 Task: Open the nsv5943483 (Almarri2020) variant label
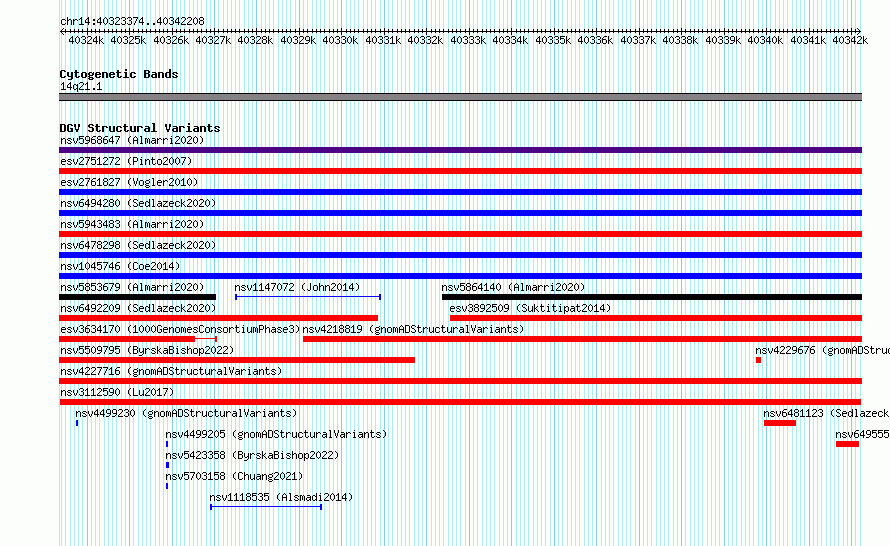(132, 224)
